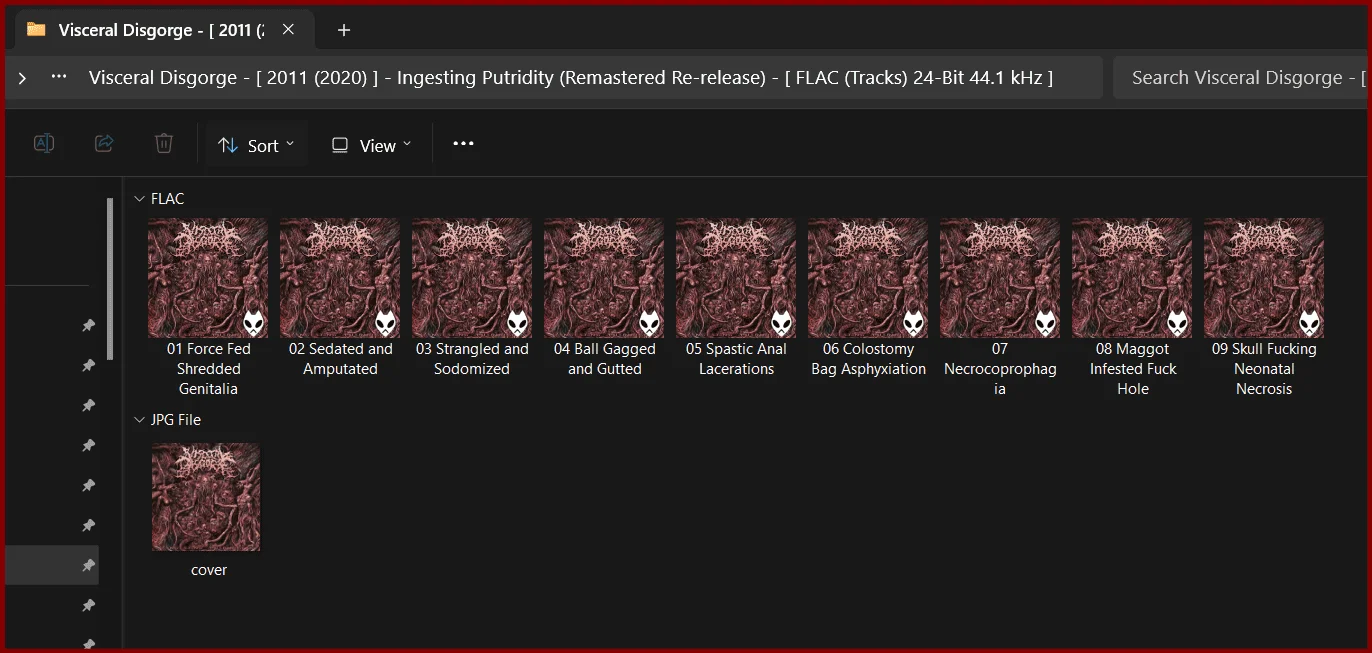Screen dimensions: 1372x653
Task: Select thumbnail of 03 Strangled track
Action: pos(472,278)
